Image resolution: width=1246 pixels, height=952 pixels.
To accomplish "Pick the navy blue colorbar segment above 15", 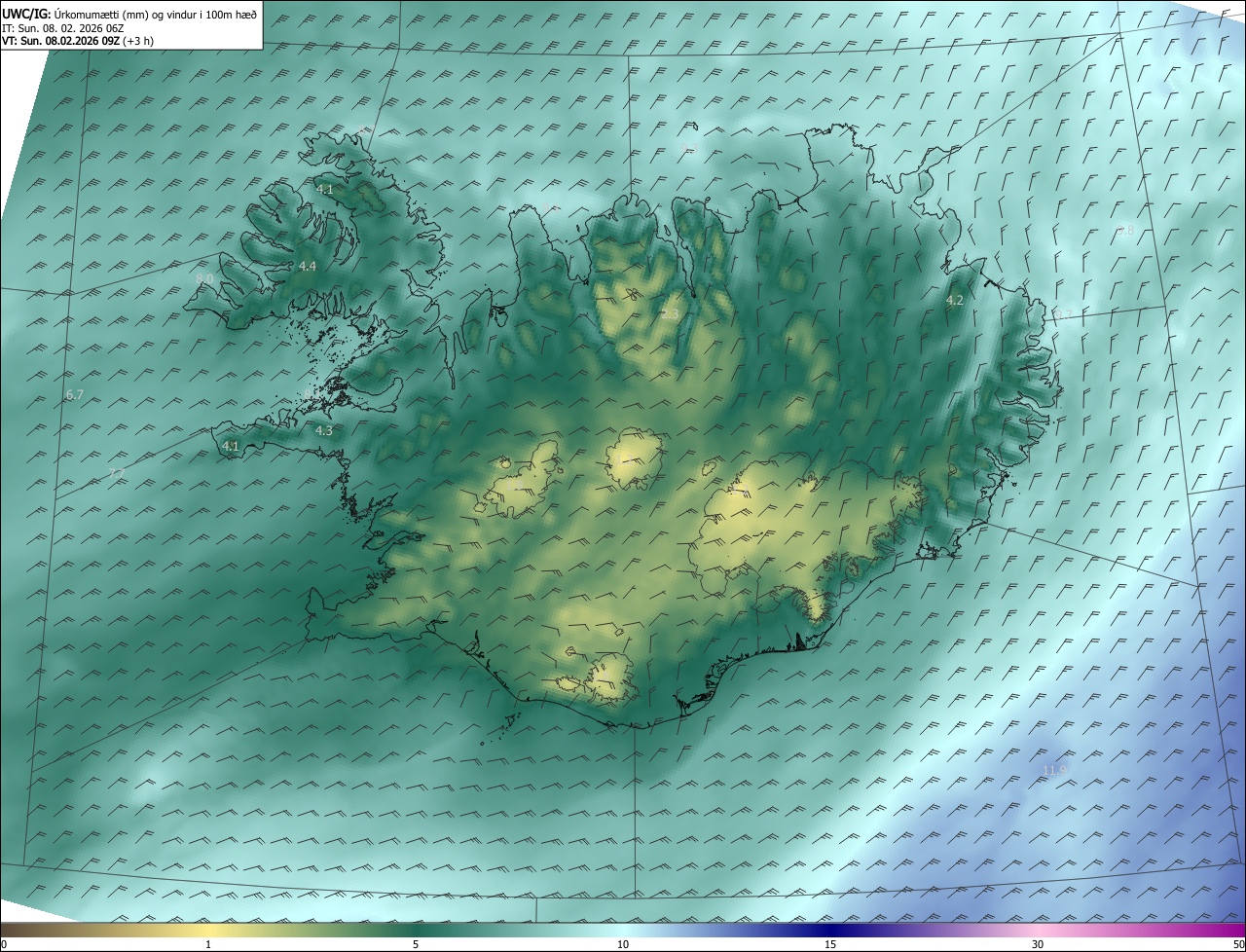I will tap(830, 931).
